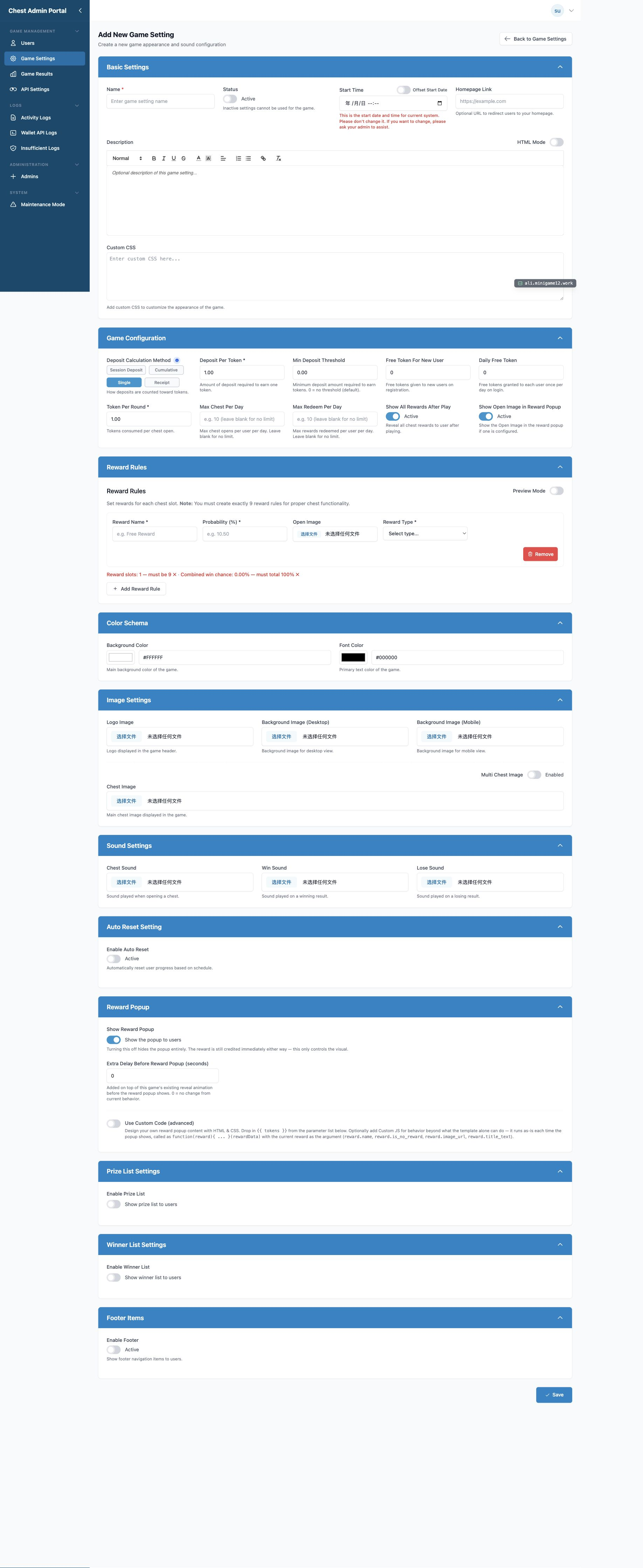Toggle Show Open Image in Reward Popup
This screenshot has width=643, height=1568.
(x=486, y=416)
